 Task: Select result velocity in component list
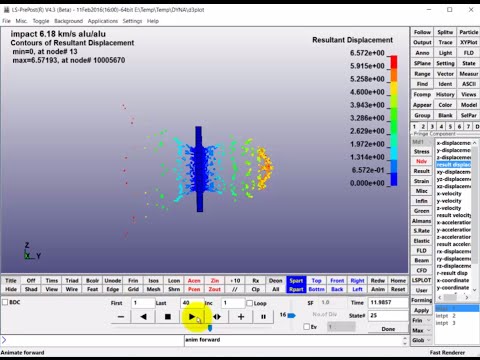pos(454,215)
